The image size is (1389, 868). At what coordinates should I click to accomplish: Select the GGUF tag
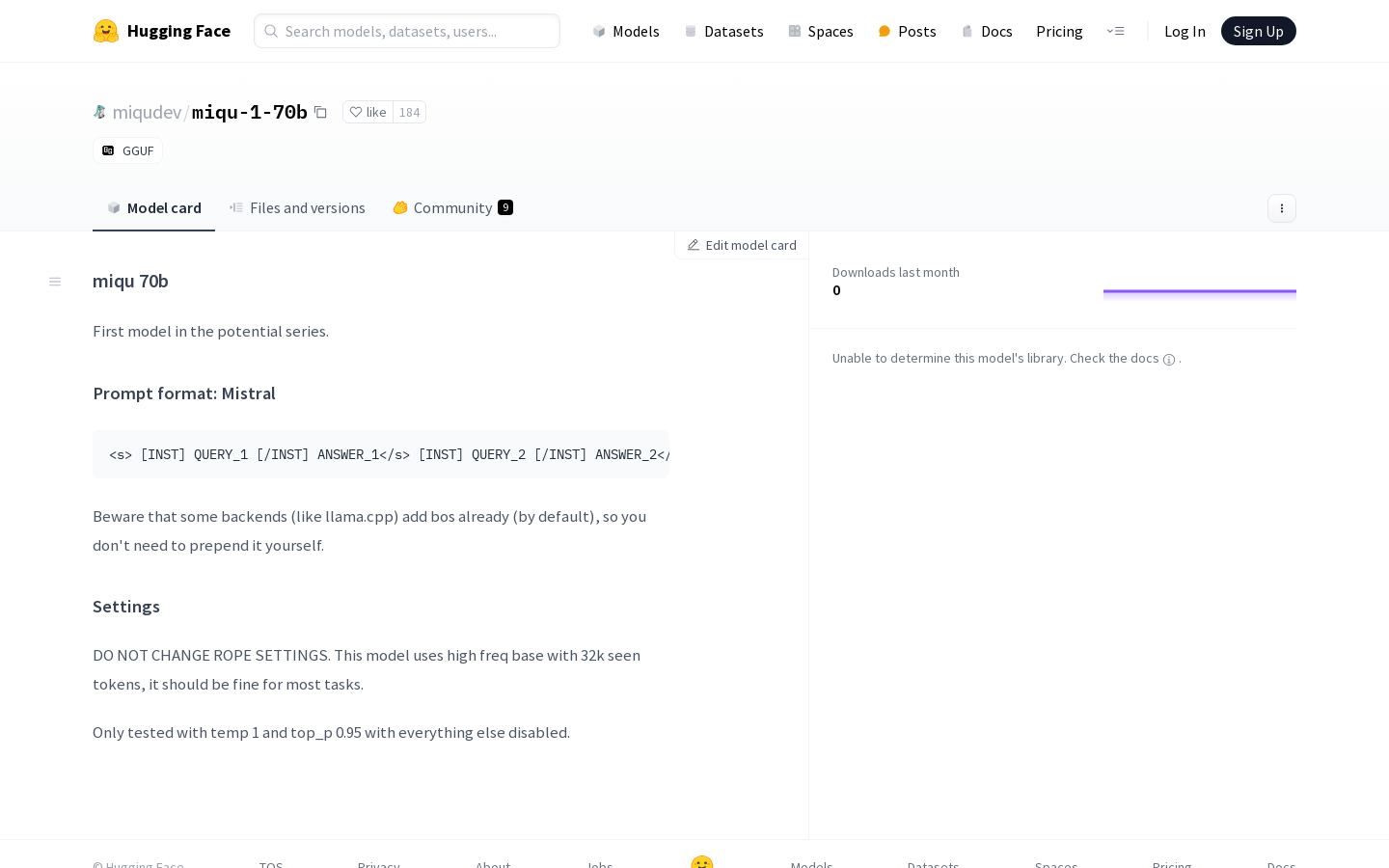point(128,150)
